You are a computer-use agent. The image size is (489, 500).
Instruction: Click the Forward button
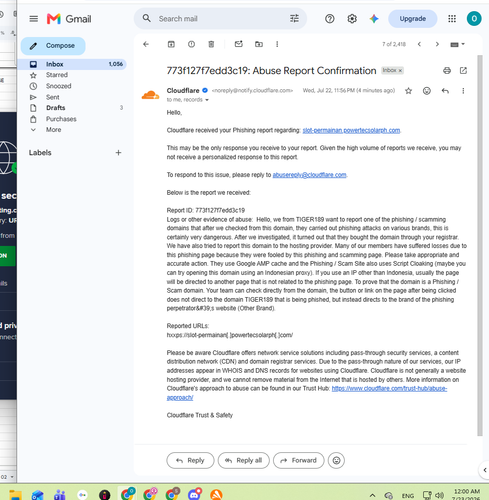tap(299, 460)
